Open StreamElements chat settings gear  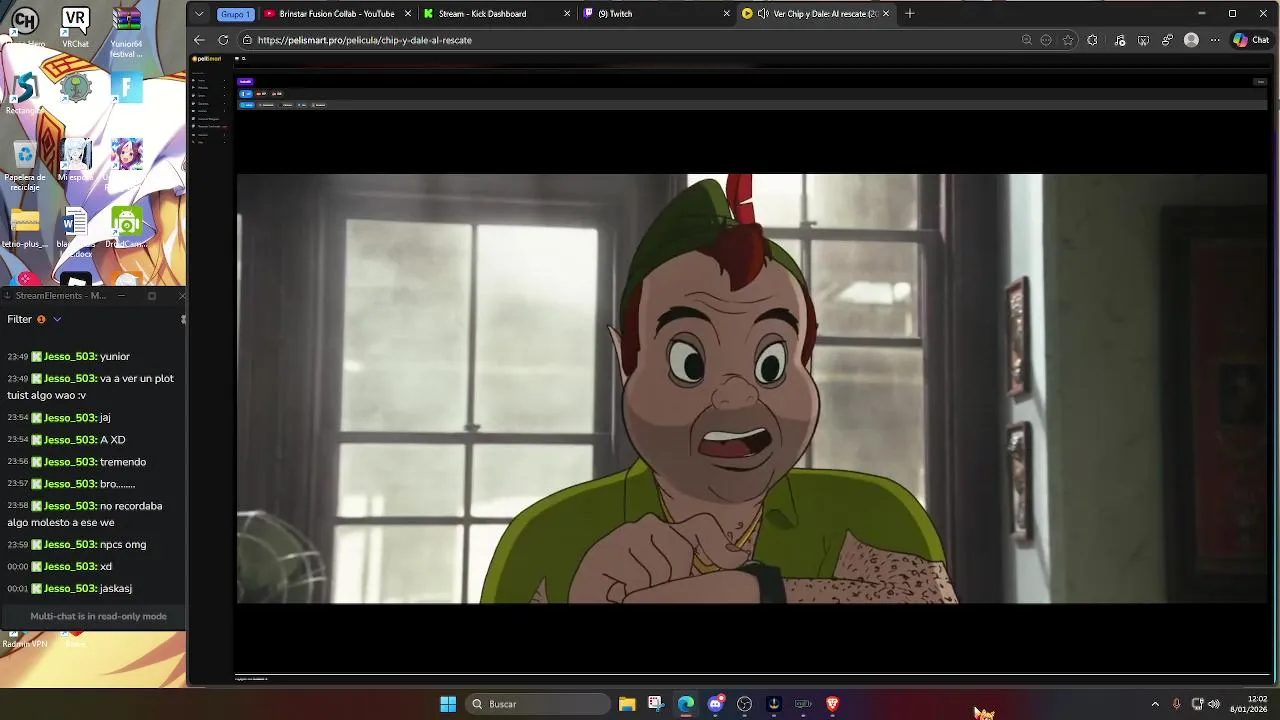click(182, 319)
